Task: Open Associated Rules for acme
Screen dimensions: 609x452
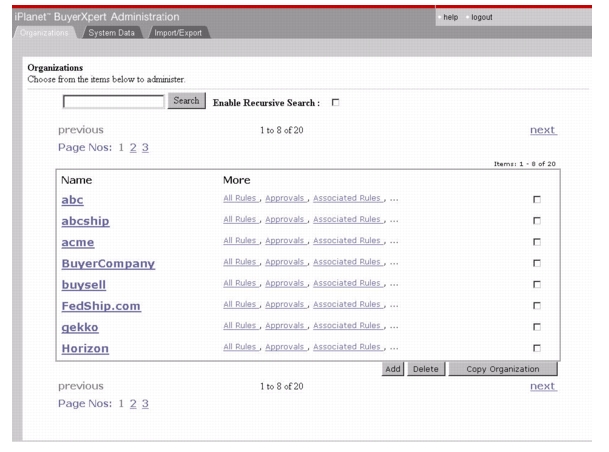Action: [x=347, y=241]
